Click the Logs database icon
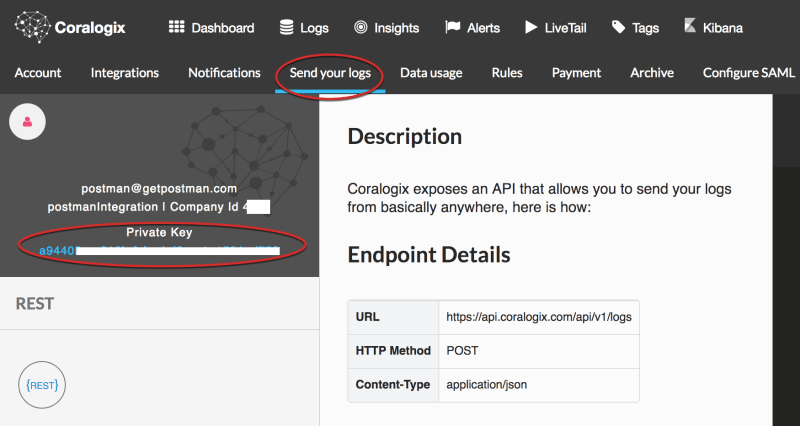The height and width of the screenshot is (426, 800). 287,27
